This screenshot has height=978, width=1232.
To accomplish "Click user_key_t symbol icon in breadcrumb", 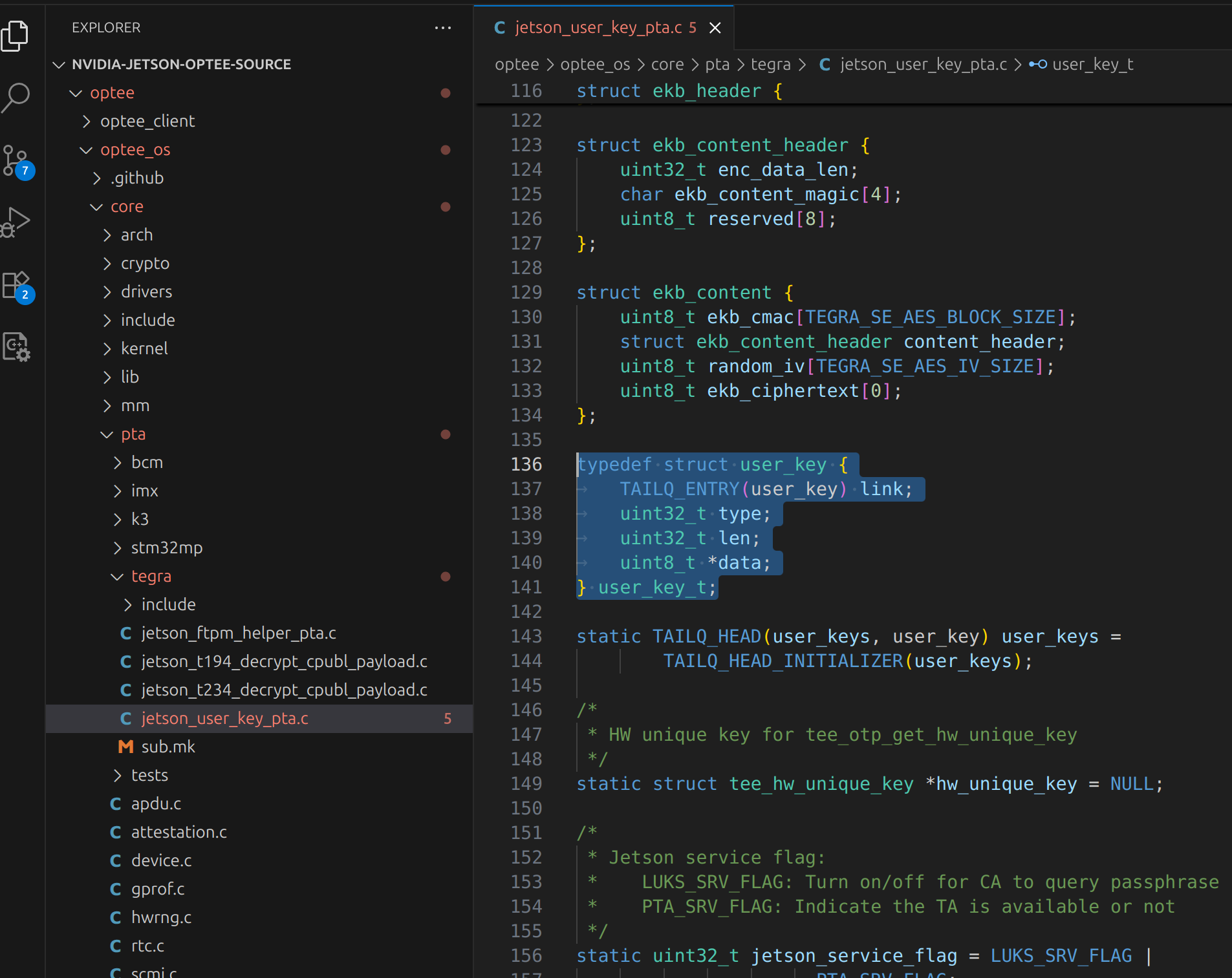I will click(x=1037, y=64).
